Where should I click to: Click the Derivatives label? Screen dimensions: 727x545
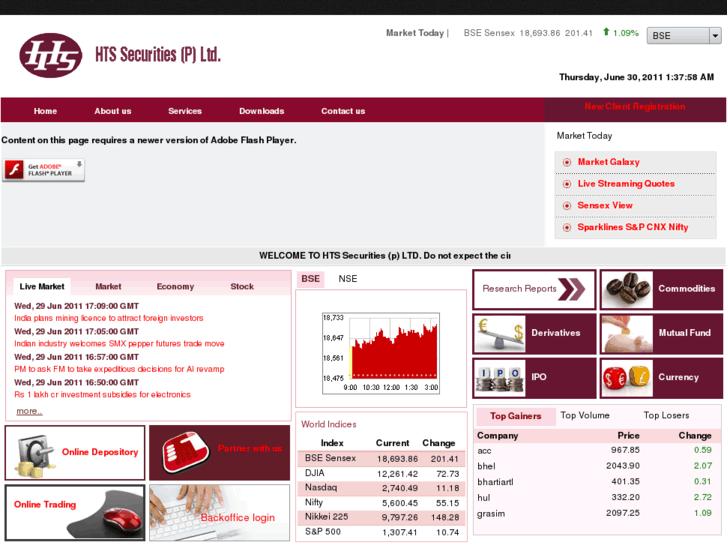[555, 333]
